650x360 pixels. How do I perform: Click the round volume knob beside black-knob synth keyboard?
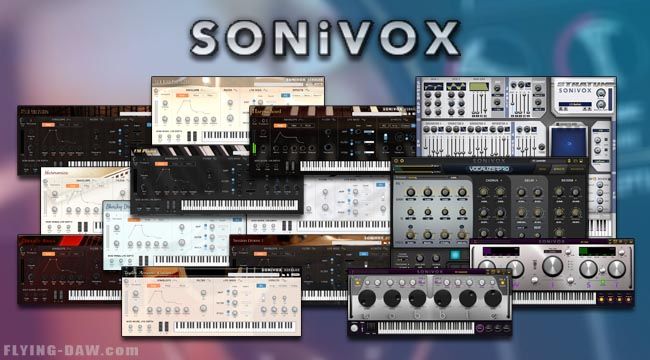[354, 328]
